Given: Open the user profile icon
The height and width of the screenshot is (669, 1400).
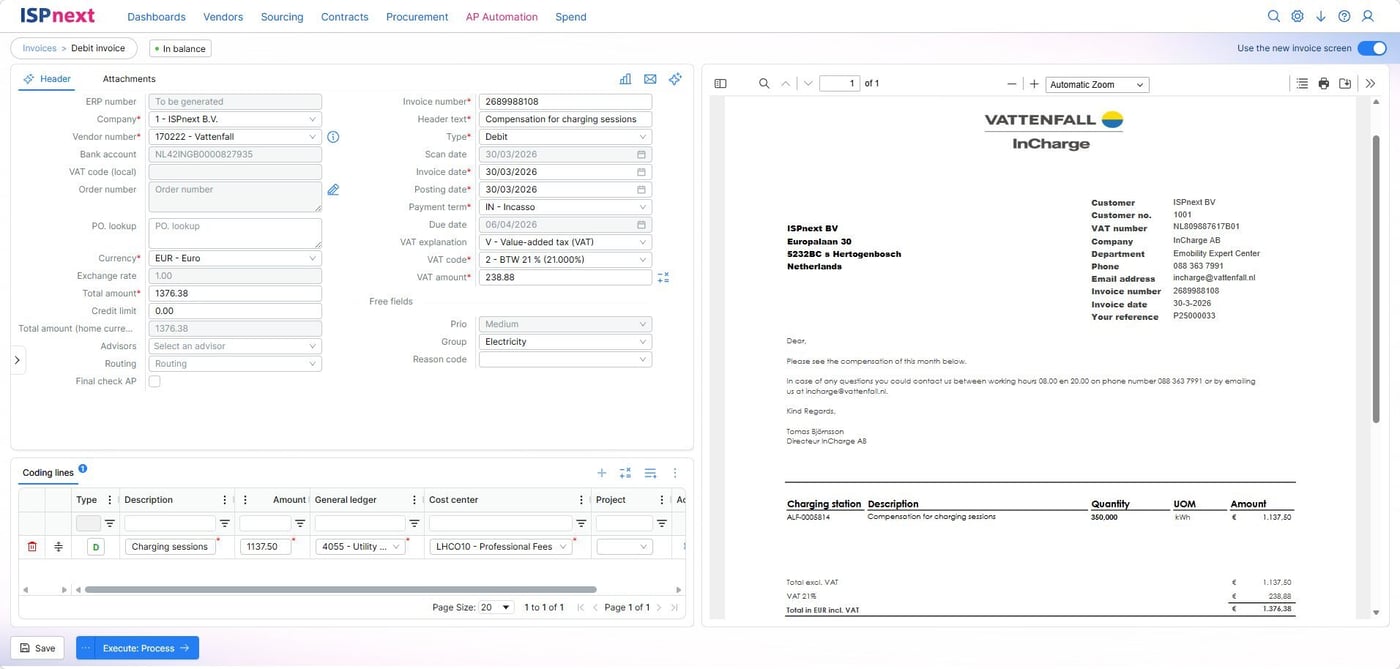Looking at the screenshot, I should (x=1368, y=16).
